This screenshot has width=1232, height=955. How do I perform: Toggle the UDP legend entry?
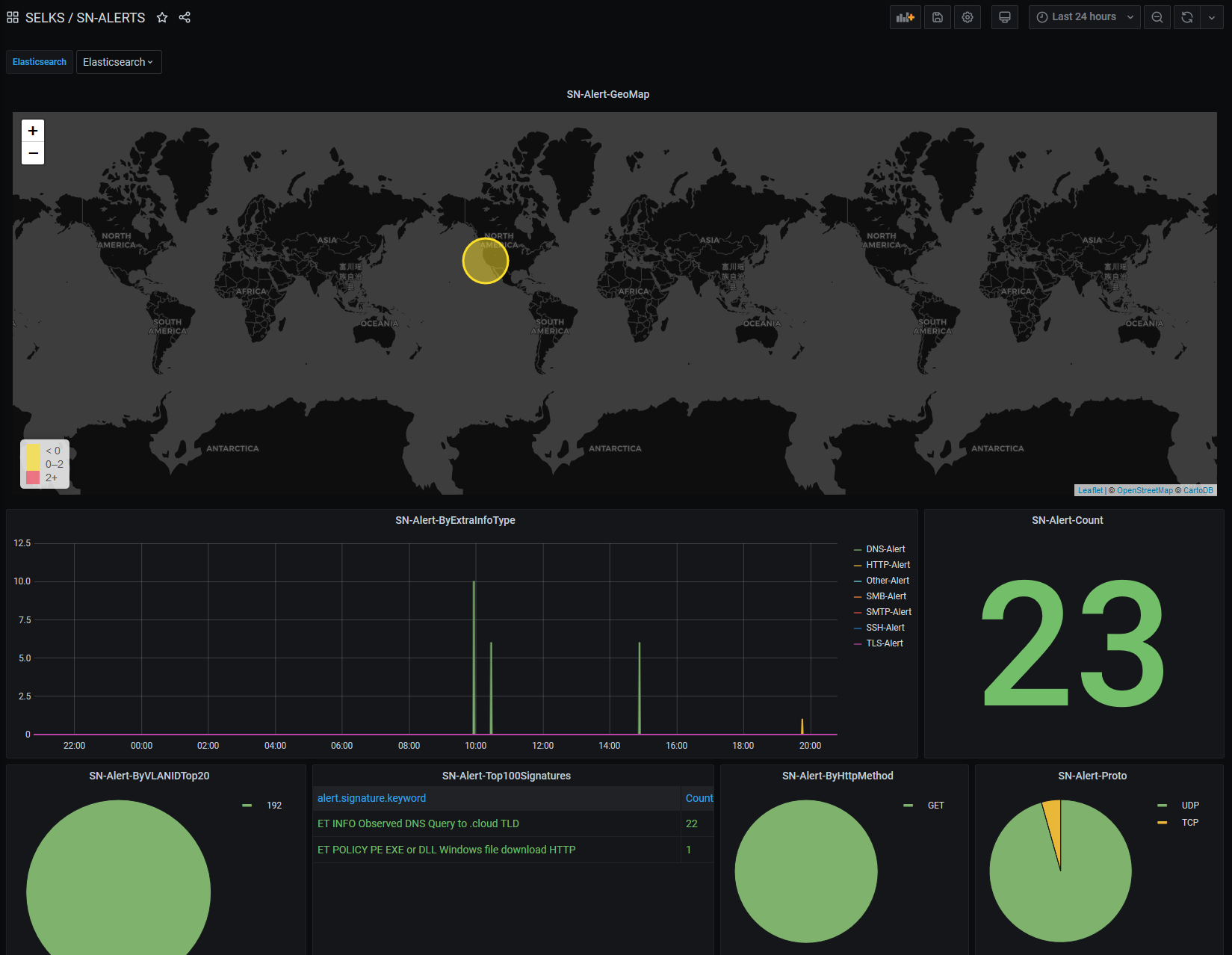[x=1190, y=806]
